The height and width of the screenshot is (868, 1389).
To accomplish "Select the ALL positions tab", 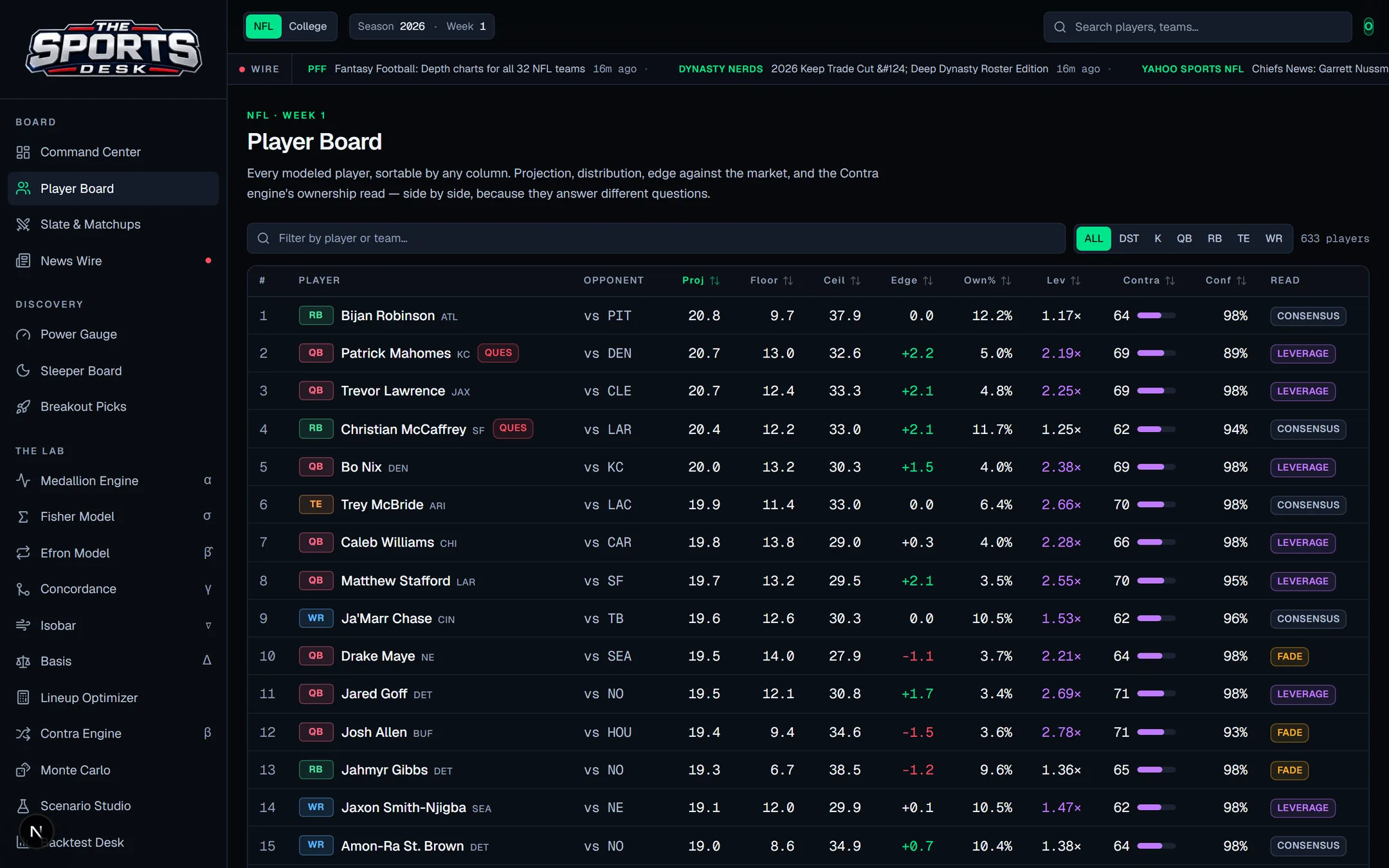I will point(1093,239).
